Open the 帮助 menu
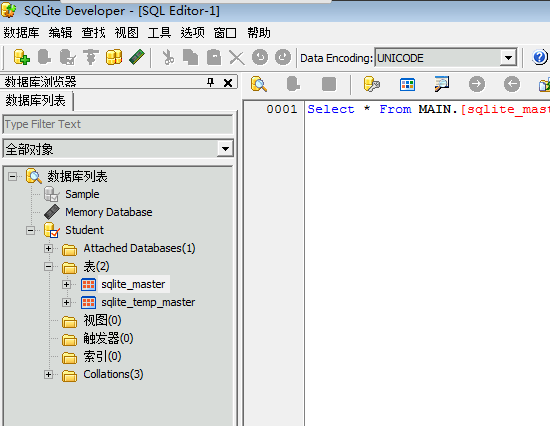550x426 pixels. point(259,33)
